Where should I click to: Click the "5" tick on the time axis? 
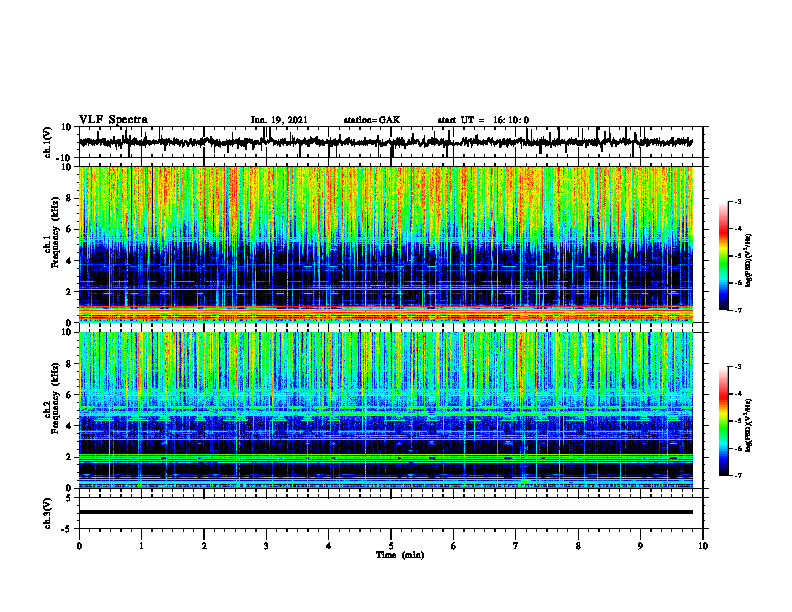pos(391,546)
